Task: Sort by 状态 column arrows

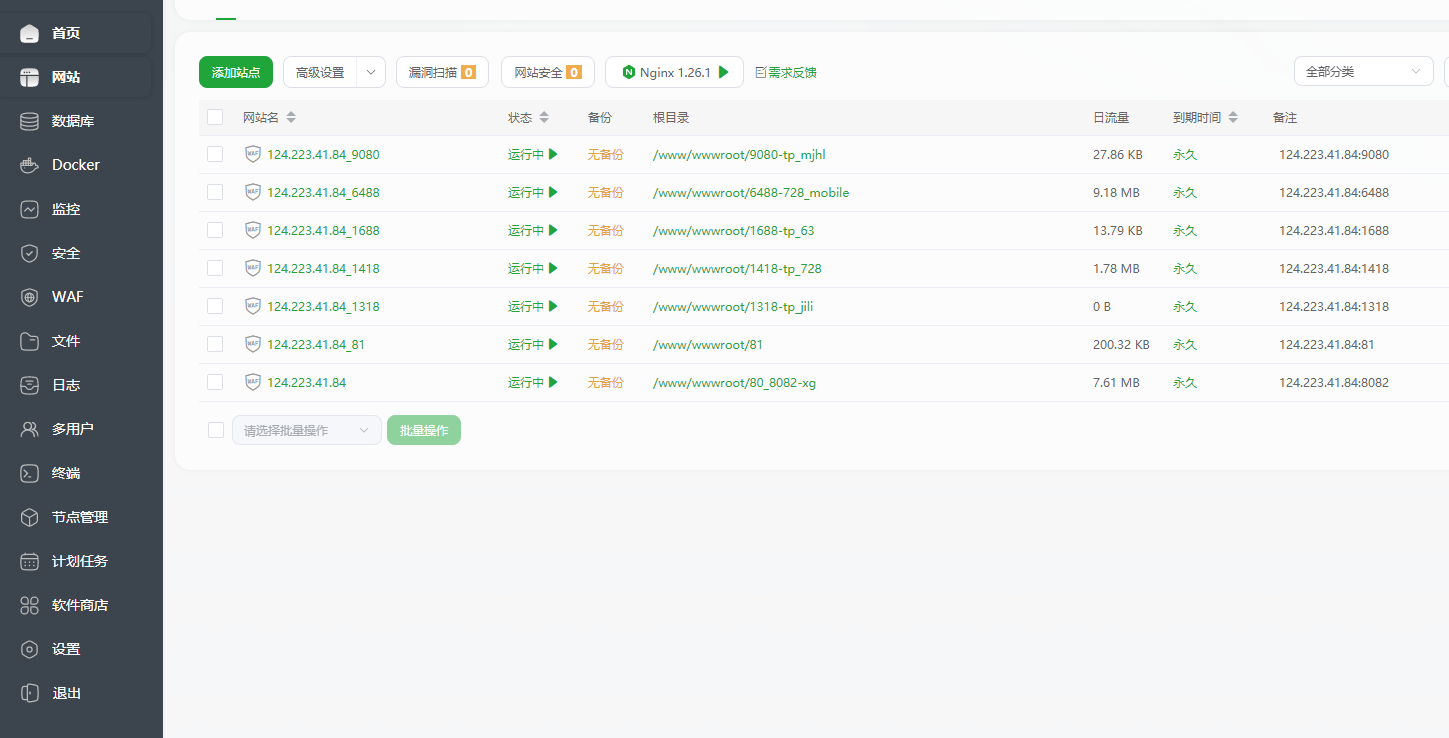Action: pyautogui.click(x=544, y=117)
